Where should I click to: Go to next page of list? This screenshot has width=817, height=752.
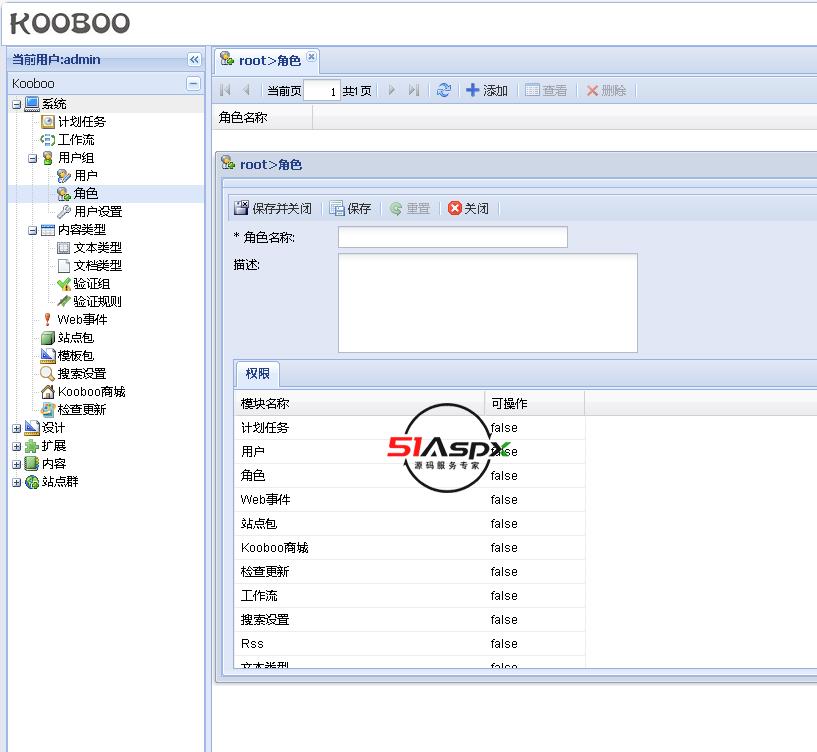point(392,90)
